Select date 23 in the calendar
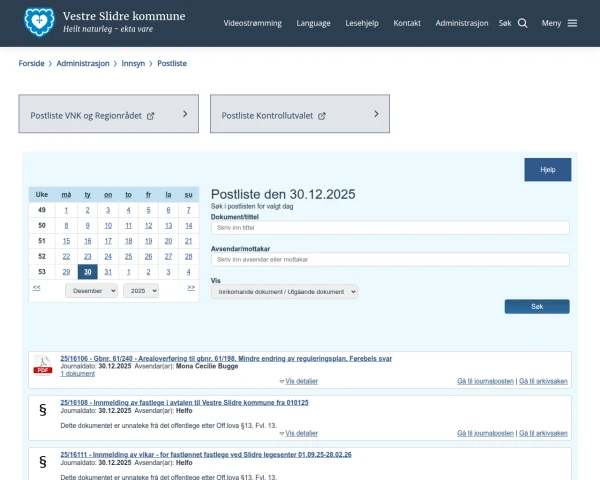This screenshot has width=600, height=480. (x=88, y=256)
